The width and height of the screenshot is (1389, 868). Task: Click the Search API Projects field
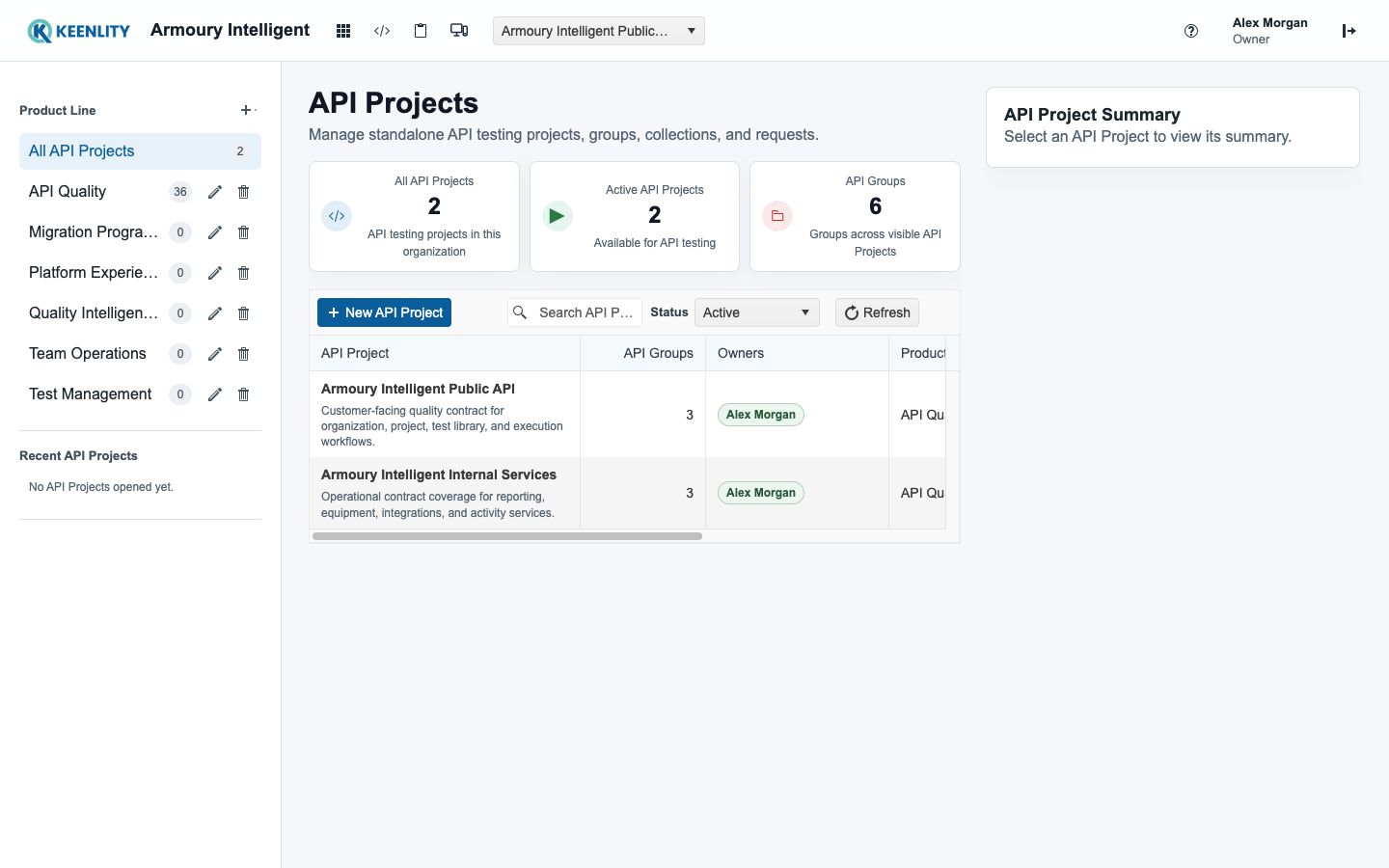click(x=575, y=312)
